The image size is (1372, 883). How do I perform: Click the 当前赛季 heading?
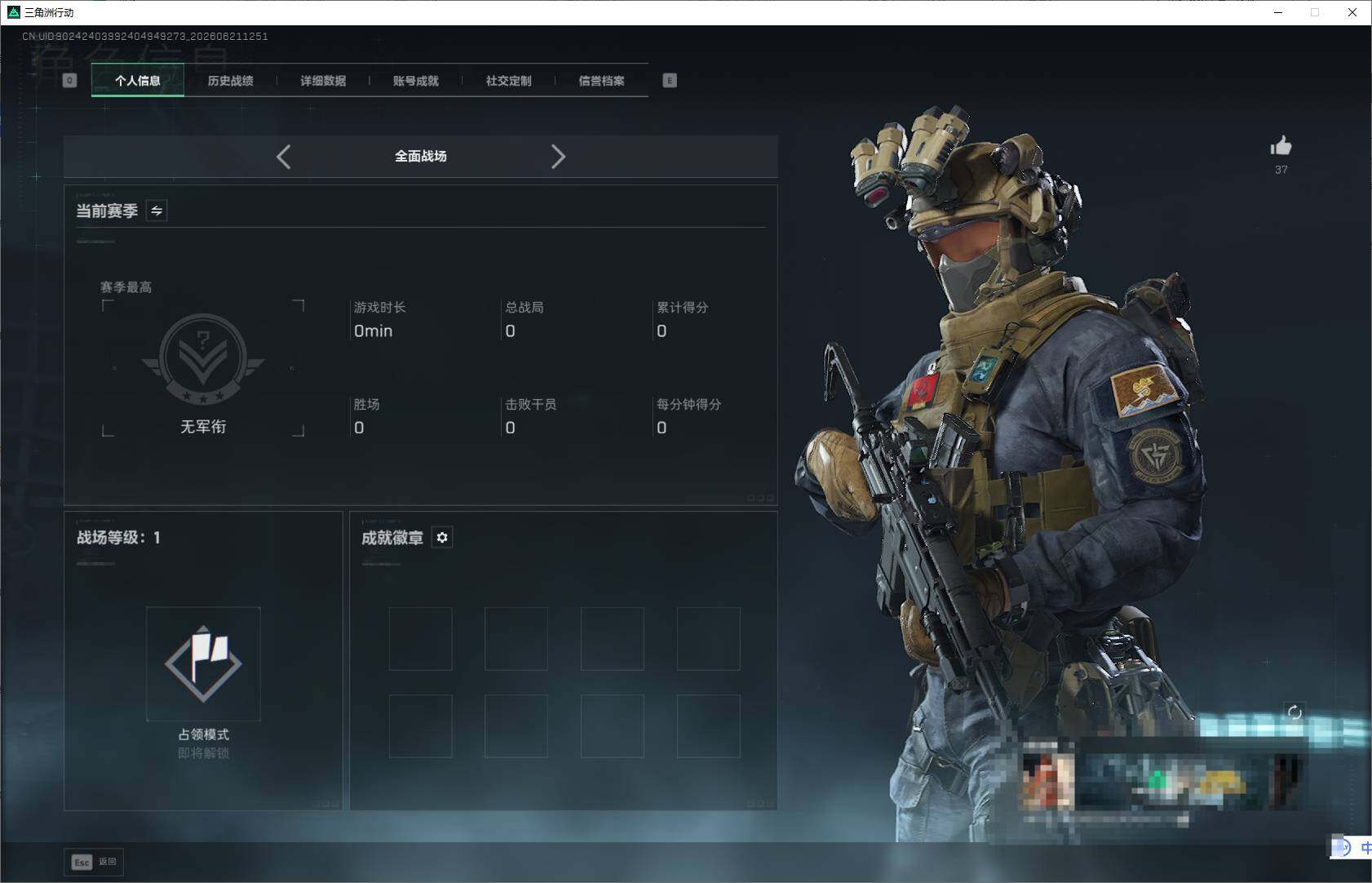click(107, 211)
